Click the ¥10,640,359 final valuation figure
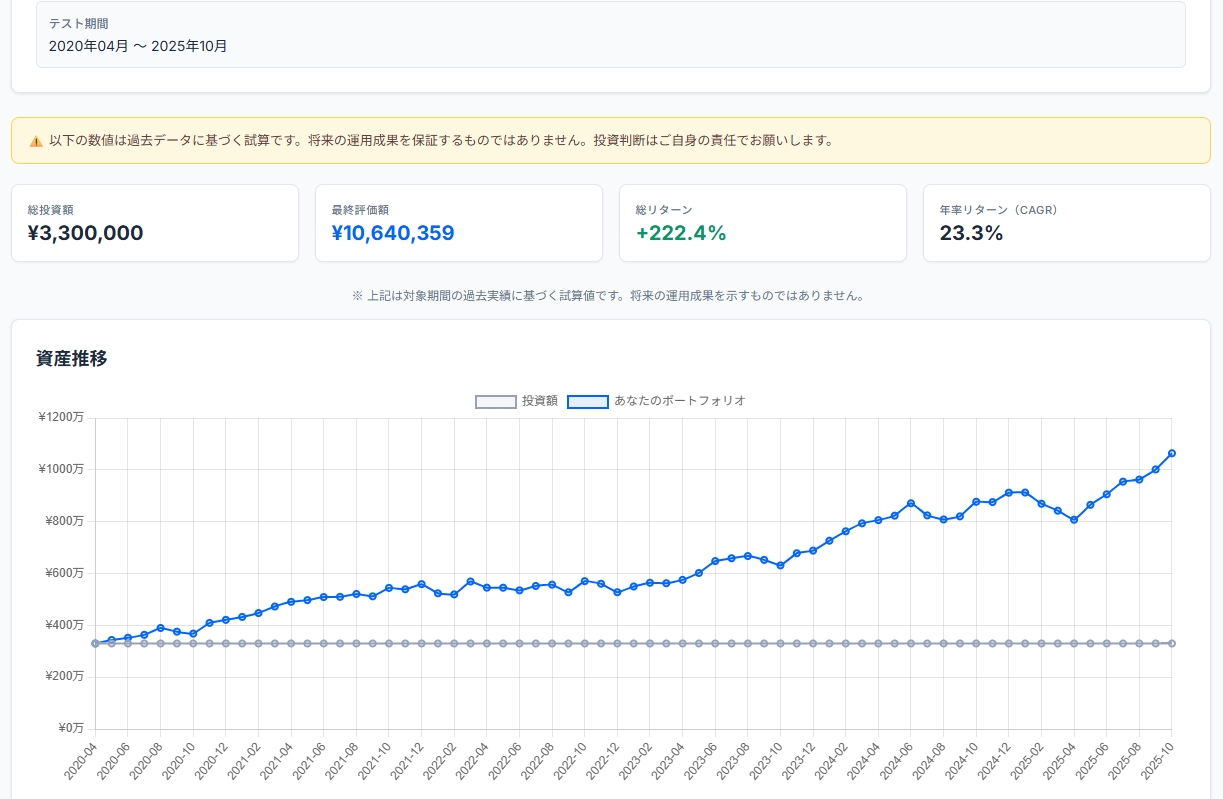Viewport: 1223px width, 799px height. 394,233
